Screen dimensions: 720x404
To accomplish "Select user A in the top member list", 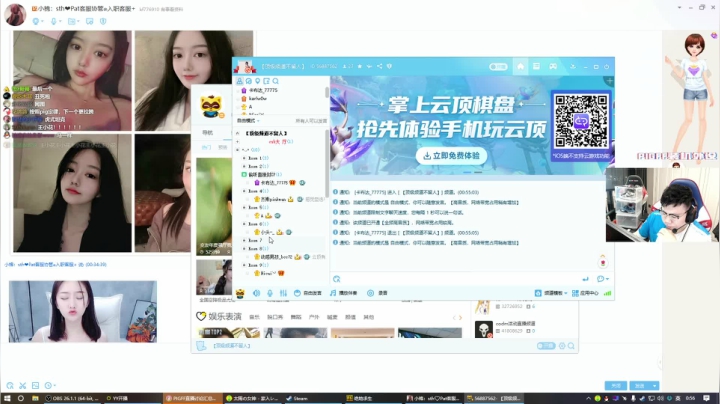I will click(250, 107).
